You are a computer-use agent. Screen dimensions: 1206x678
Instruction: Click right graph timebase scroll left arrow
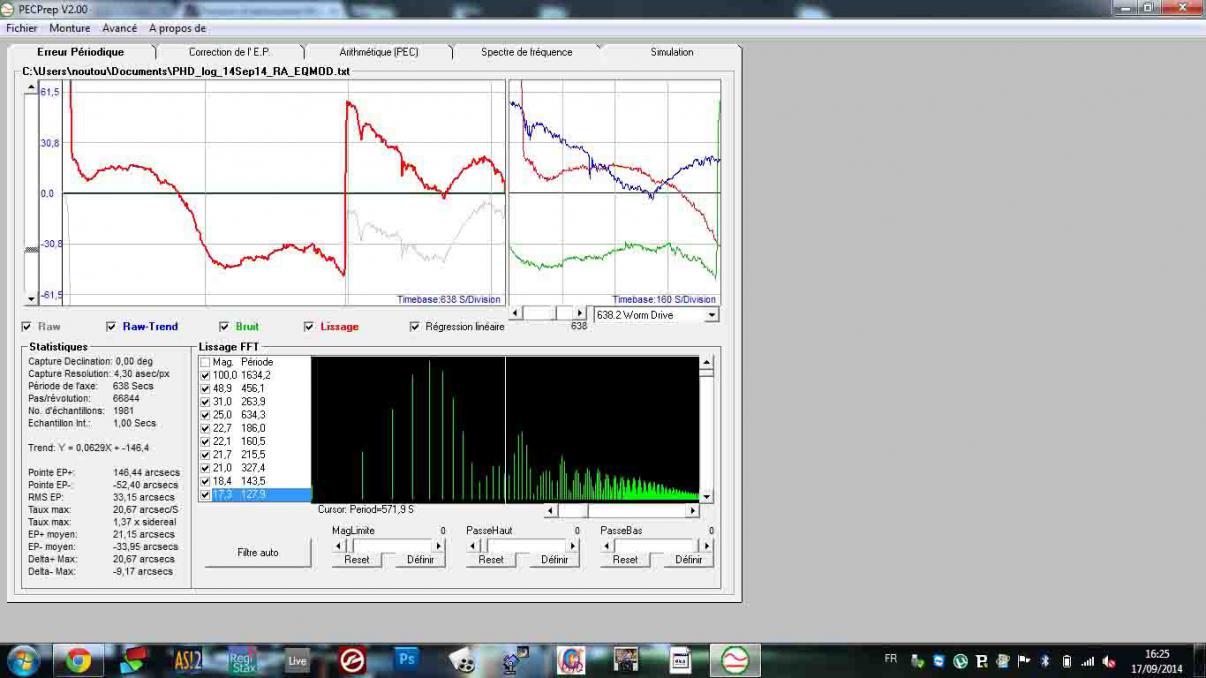517,314
